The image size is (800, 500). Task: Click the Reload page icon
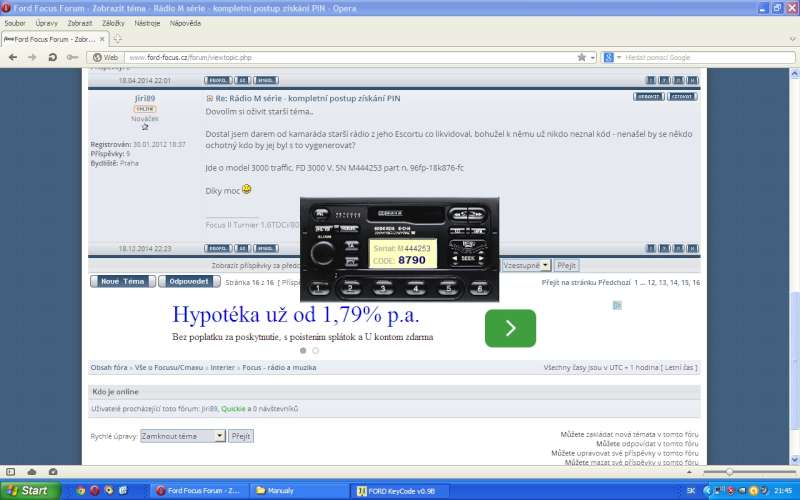53,57
